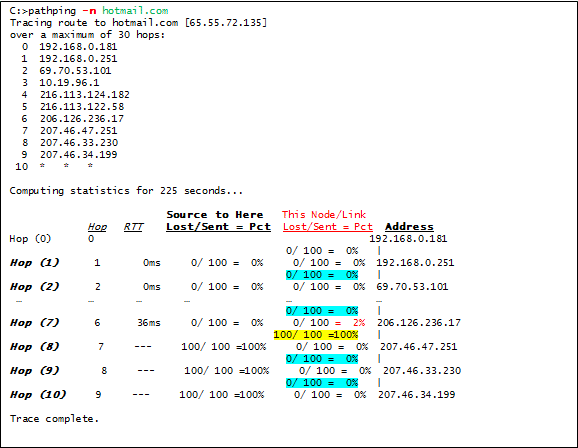
Task: Select route list entry 216.113.122.58
Action: pos(82,107)
